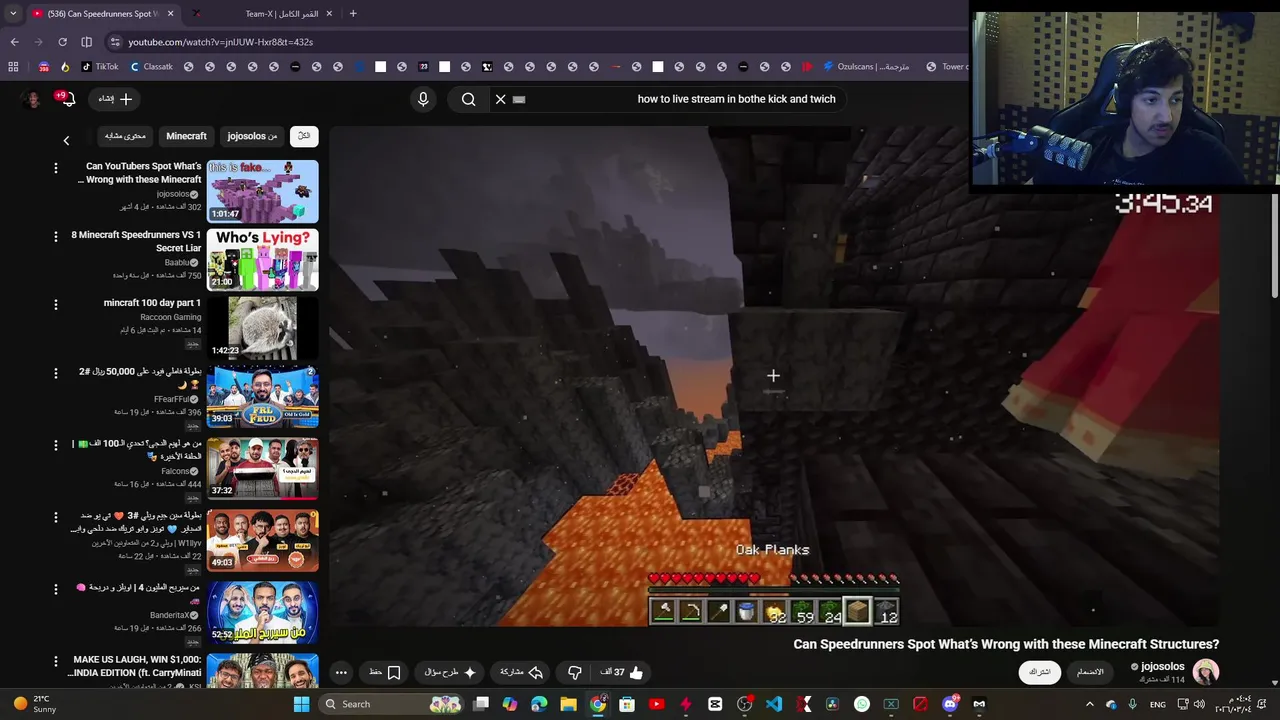Open menu for BanderitaX video

[56, 589]
